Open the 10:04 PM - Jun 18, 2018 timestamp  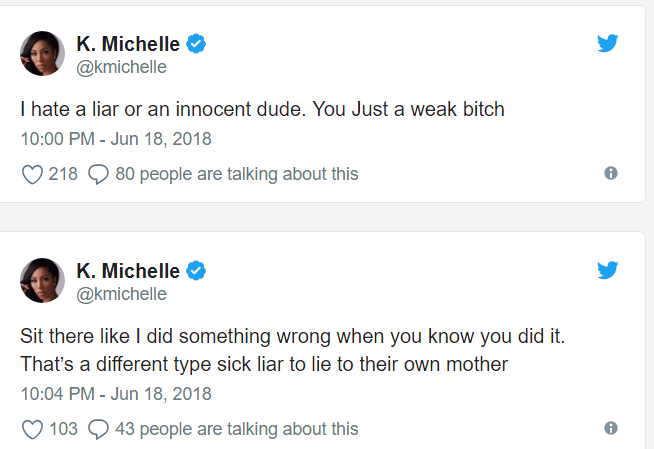coord(116,394)
